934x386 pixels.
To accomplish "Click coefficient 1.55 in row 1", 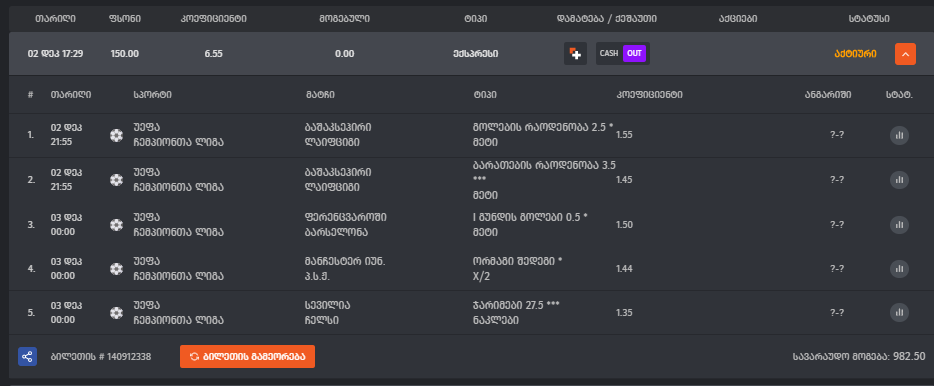I will coord(624,135).
